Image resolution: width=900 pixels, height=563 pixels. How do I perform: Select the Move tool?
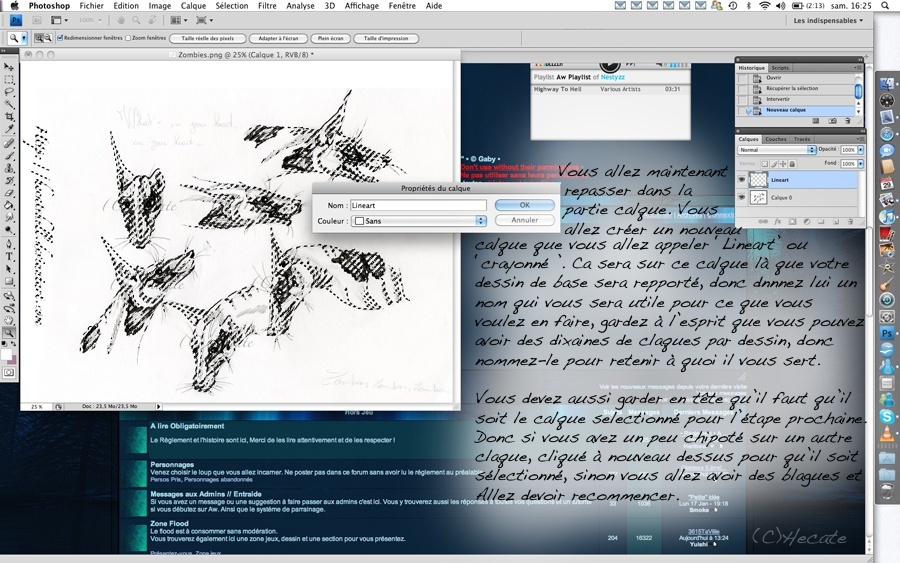(9, 67)
